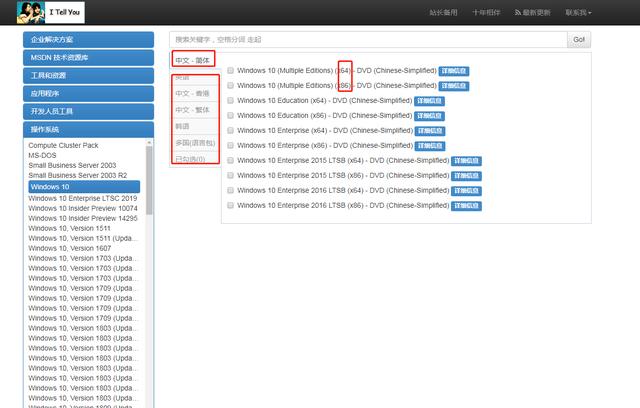Select Windows 10, Version 1511 entry

click(x=69, y=228)
